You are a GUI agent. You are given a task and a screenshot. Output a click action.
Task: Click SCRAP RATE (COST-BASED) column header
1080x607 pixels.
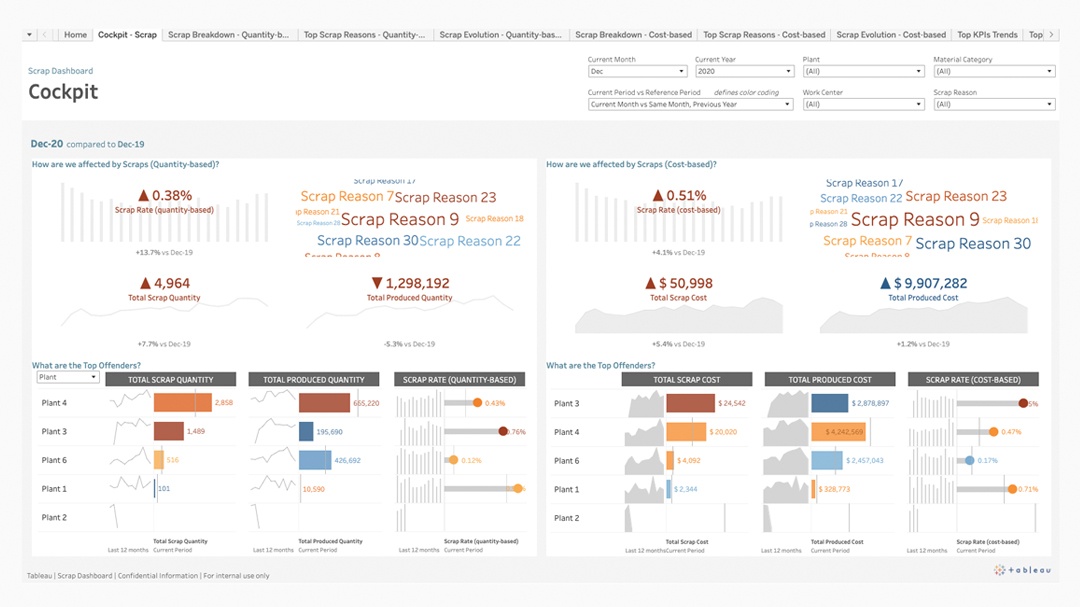click(973, 380)
